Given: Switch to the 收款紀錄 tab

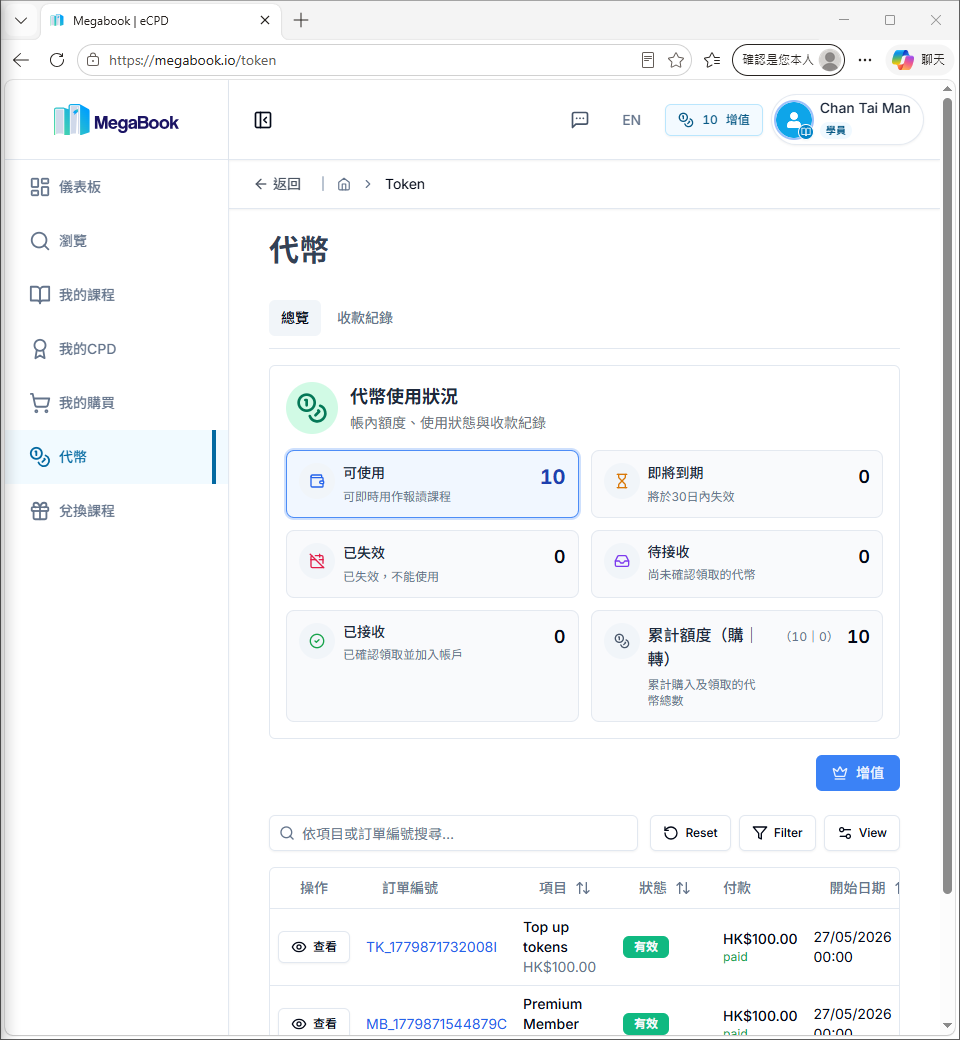Looking at the screenshot, I should pos(365,318).
